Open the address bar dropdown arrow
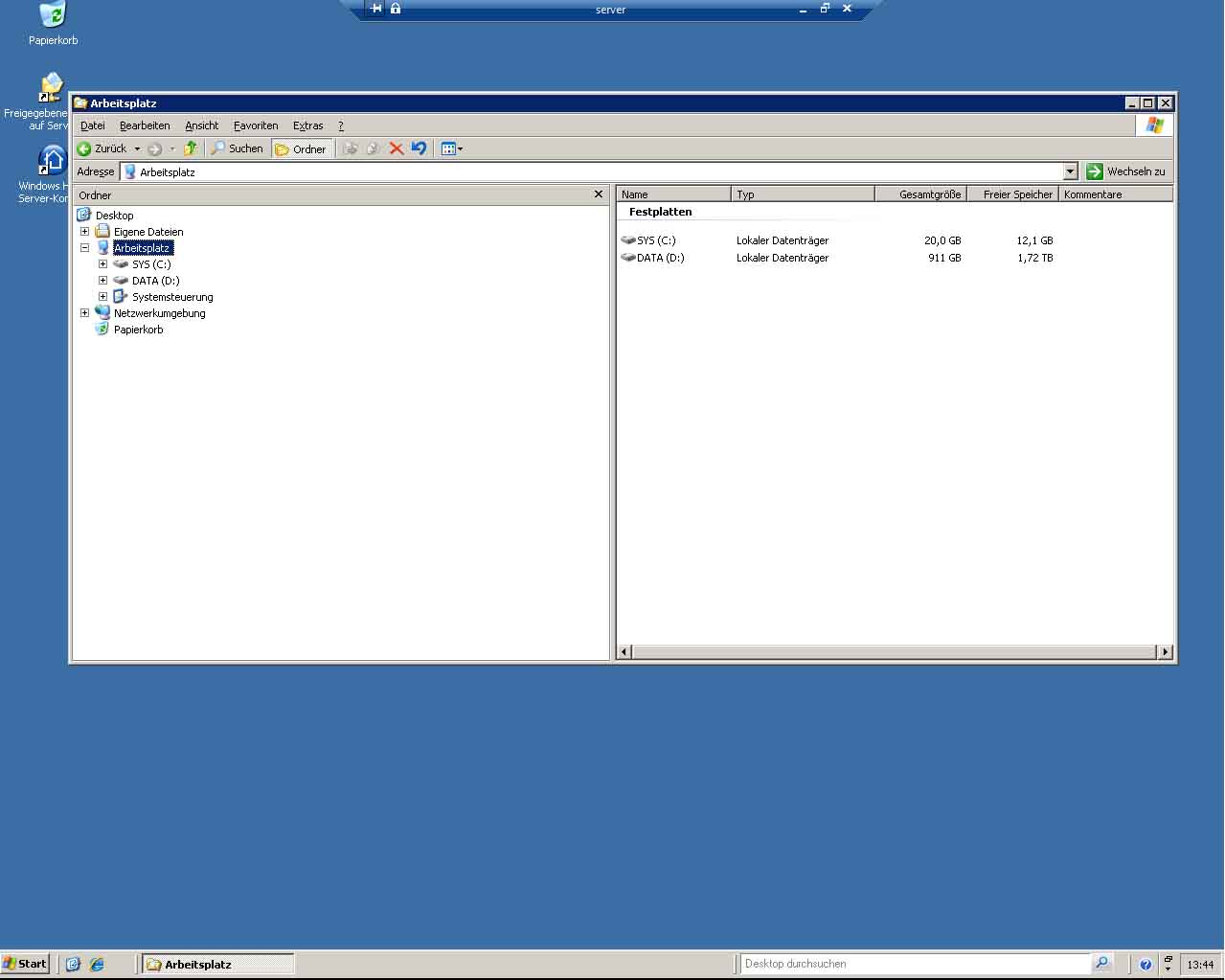The image size is (1225, 980). coord(1071,171)
